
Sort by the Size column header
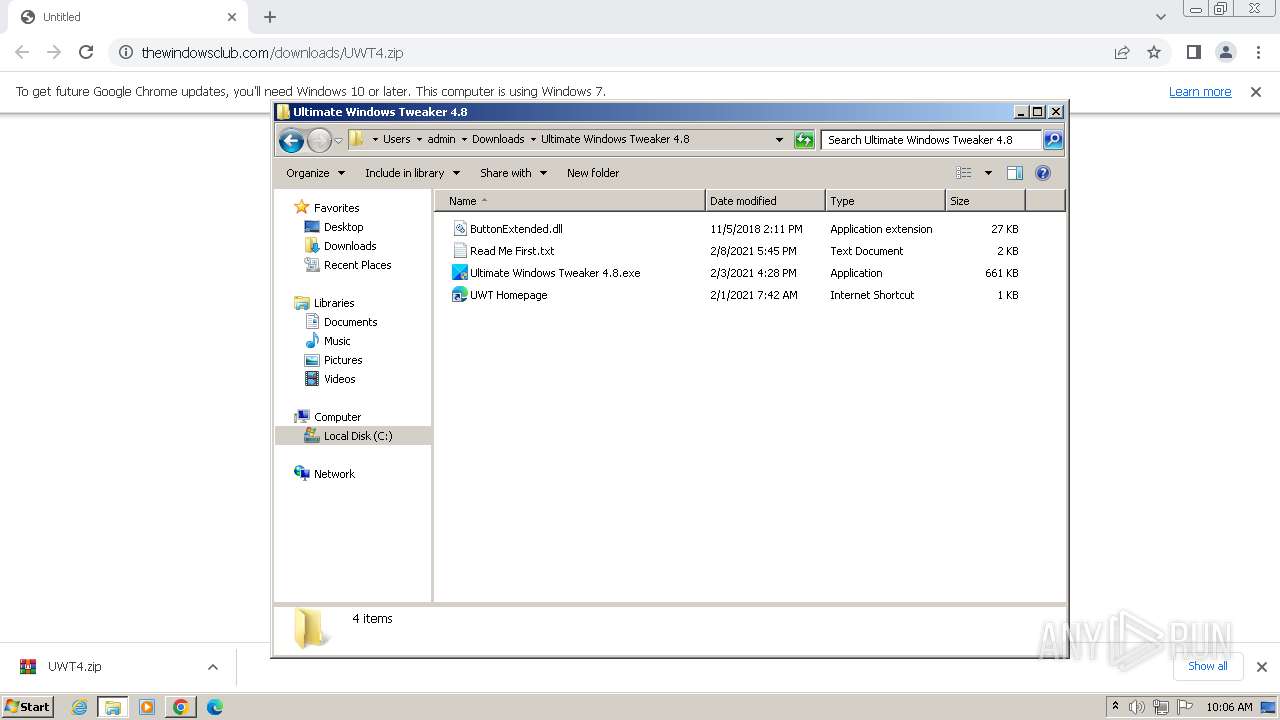(986, 201)
